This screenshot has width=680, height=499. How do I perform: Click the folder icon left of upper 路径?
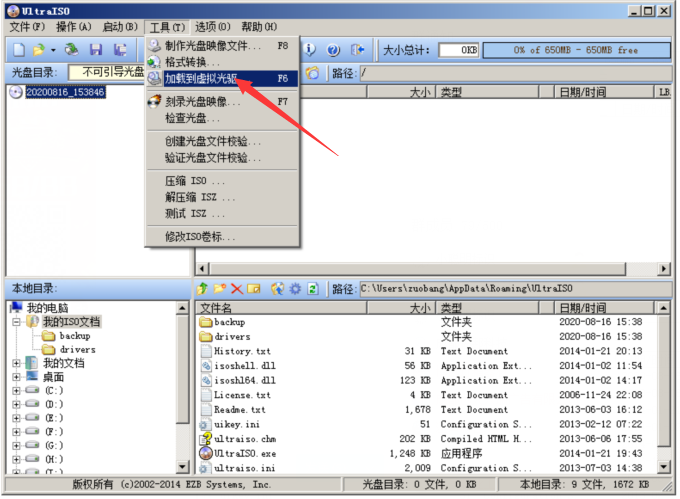(x=312, y=73)
